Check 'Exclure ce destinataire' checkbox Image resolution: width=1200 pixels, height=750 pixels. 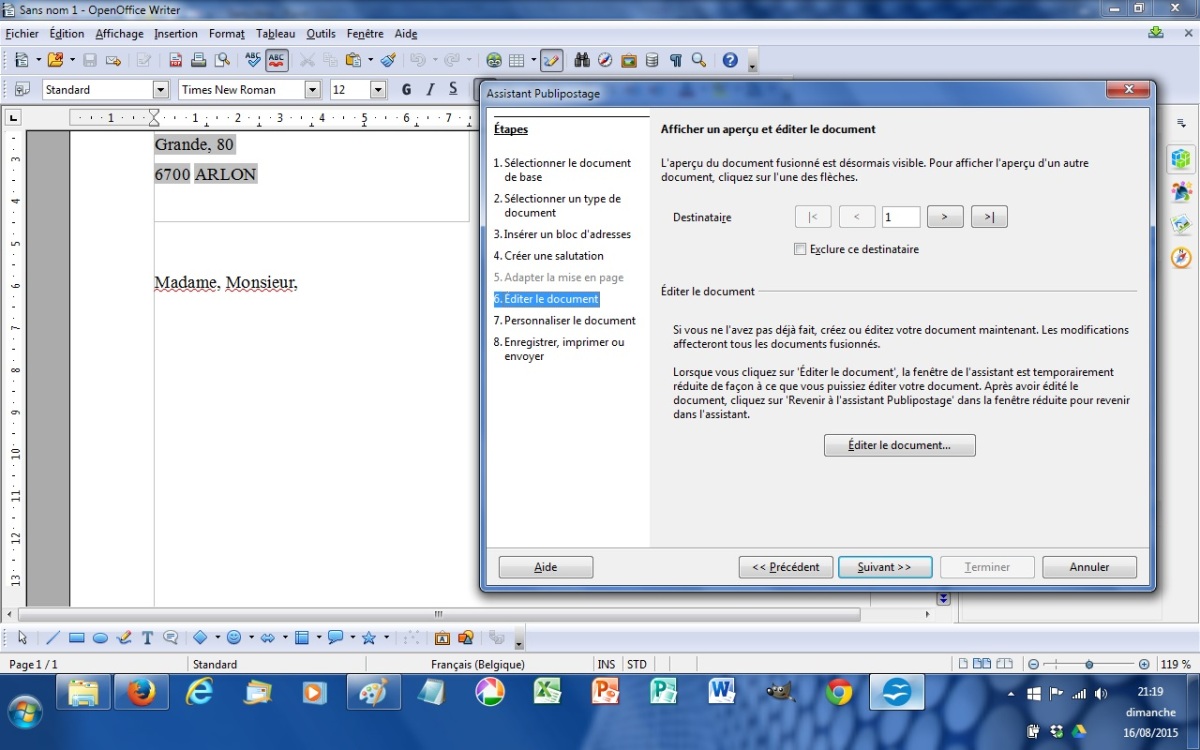[x=800, y=249]
